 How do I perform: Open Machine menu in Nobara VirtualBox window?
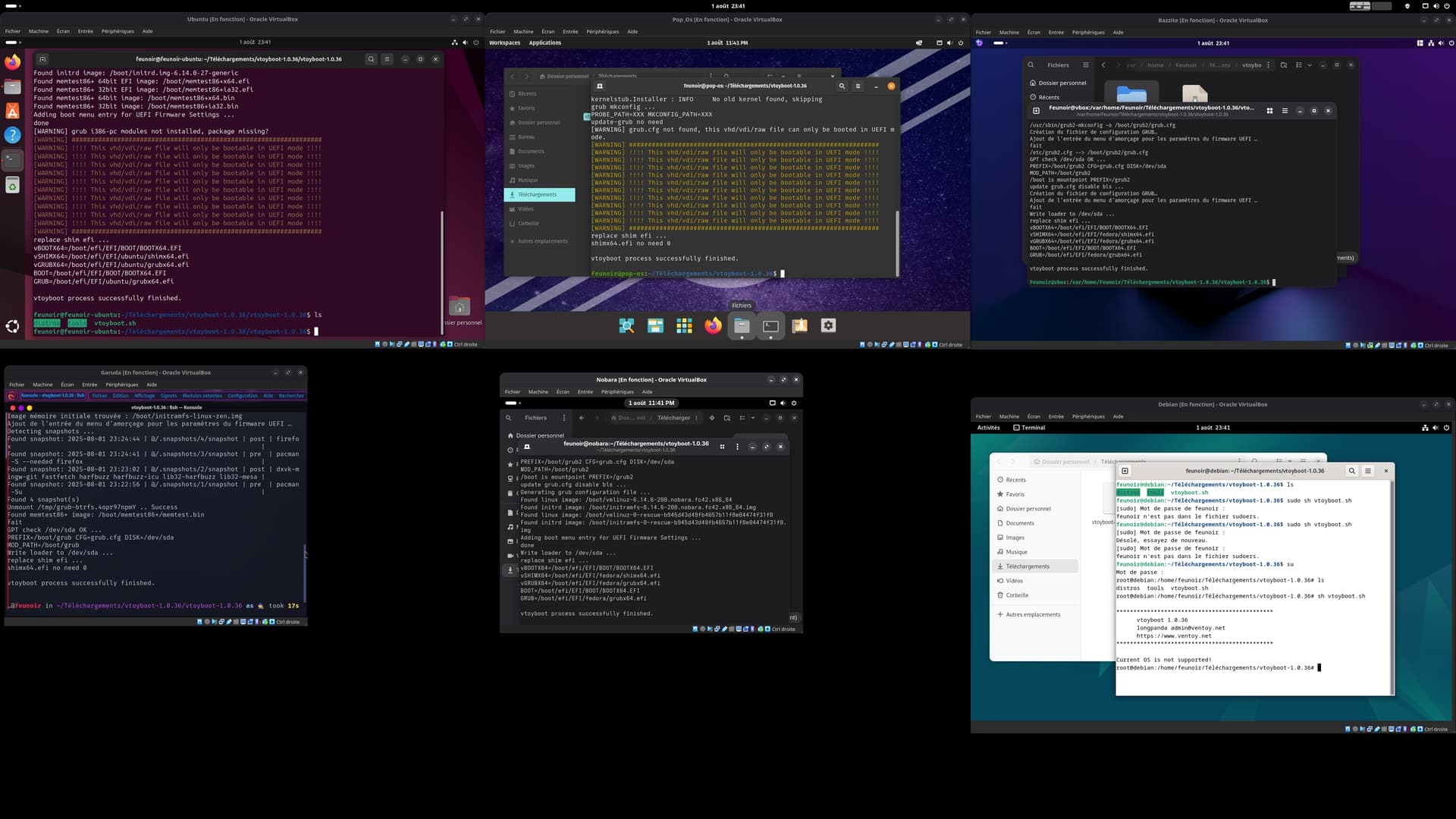(x=538, y=392)
